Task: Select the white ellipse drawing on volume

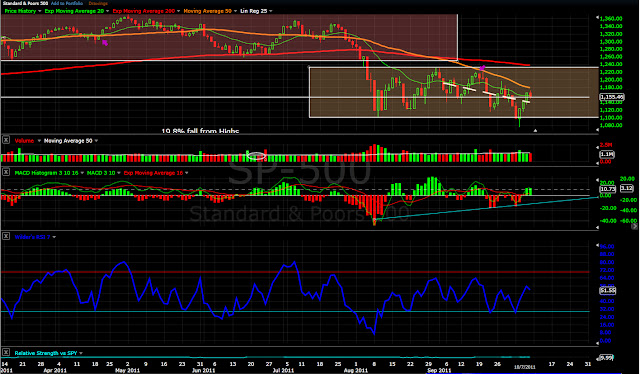Action: pyautogui.click(x=257, y=156)
